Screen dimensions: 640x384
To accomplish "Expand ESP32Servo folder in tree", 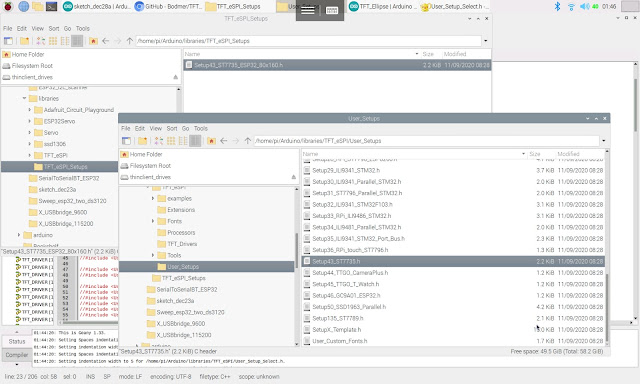I will (29, 121).
